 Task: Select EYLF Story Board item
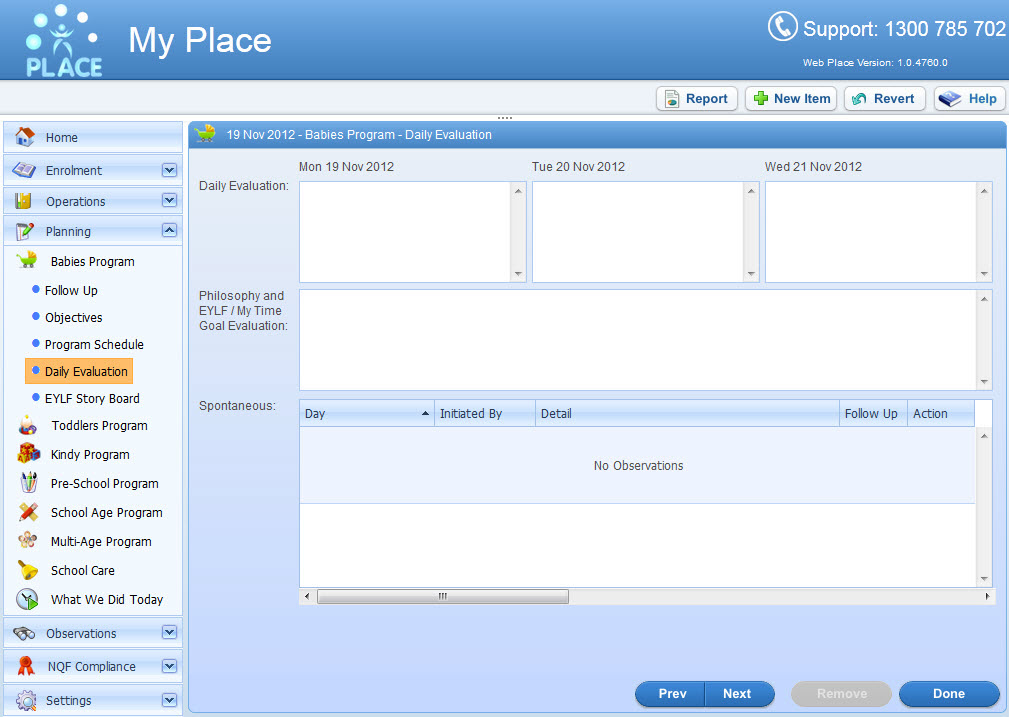[x=92, y=398]
